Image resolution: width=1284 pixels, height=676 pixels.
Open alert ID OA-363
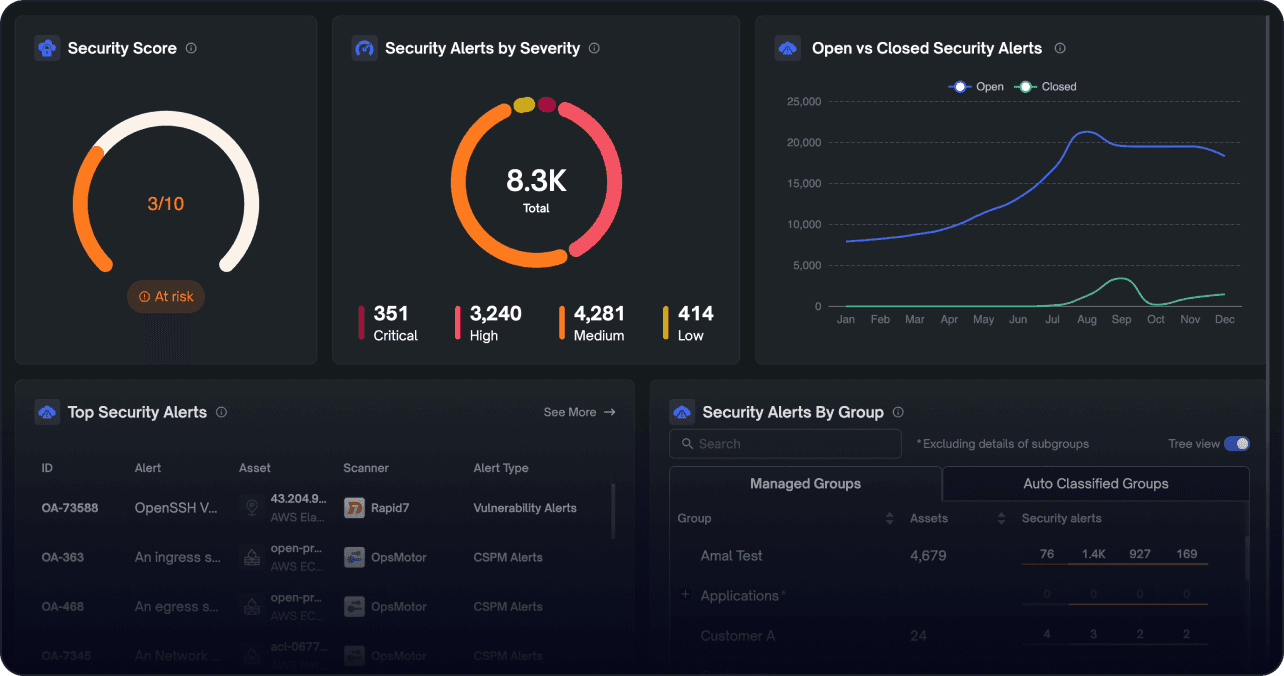[x=63, y=557]
